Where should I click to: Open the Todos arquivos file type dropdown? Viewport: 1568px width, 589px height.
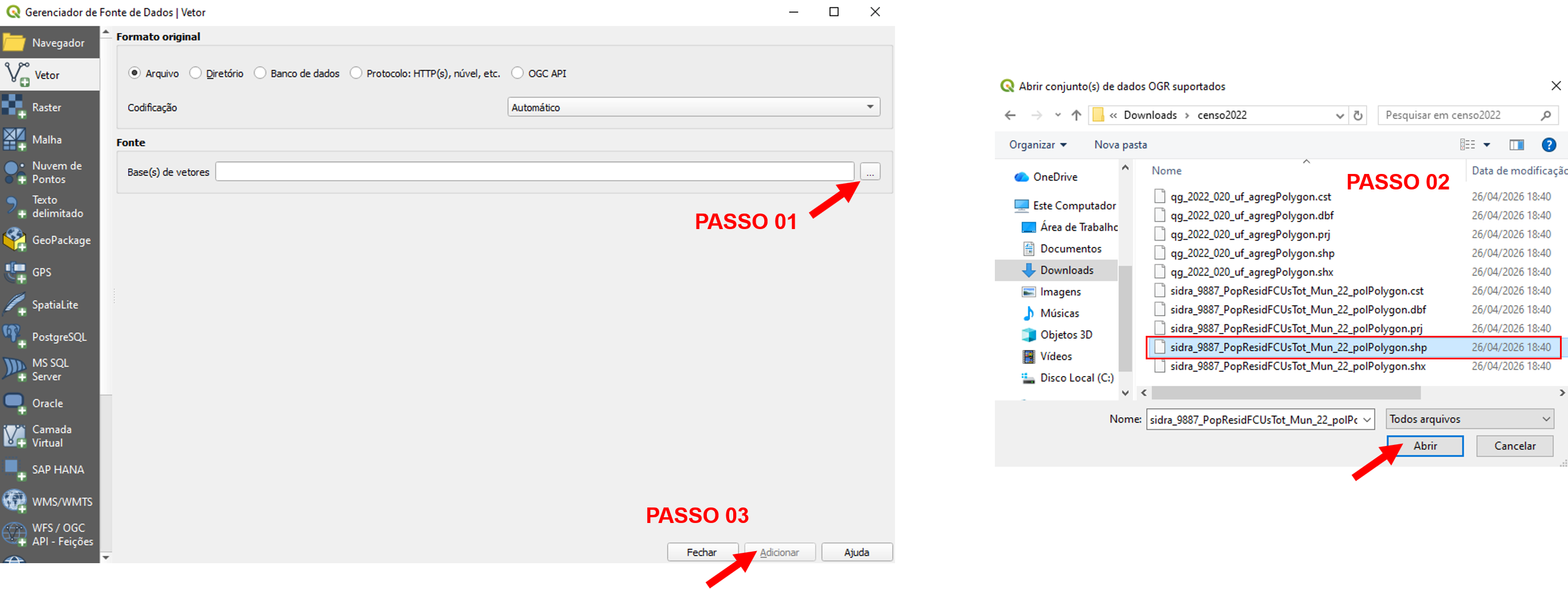1469,419
